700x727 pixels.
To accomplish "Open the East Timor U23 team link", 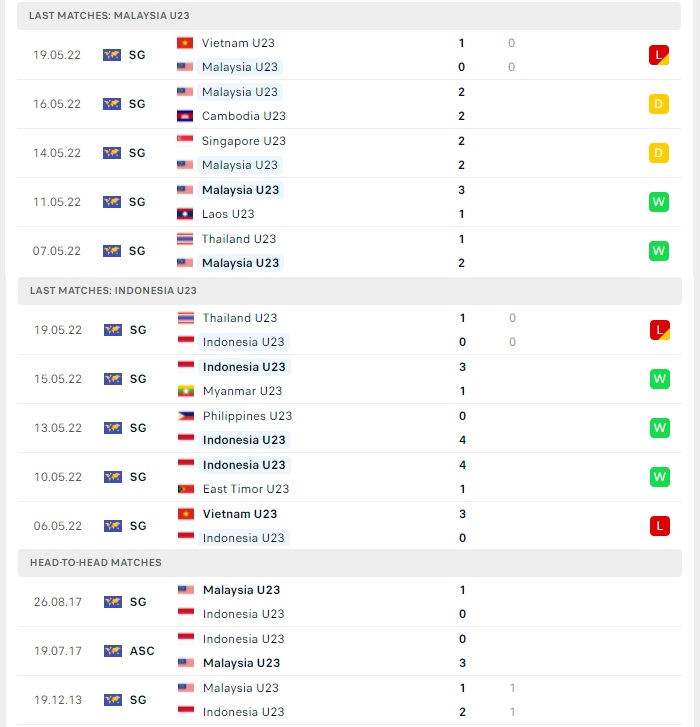I will click(246, 489).
